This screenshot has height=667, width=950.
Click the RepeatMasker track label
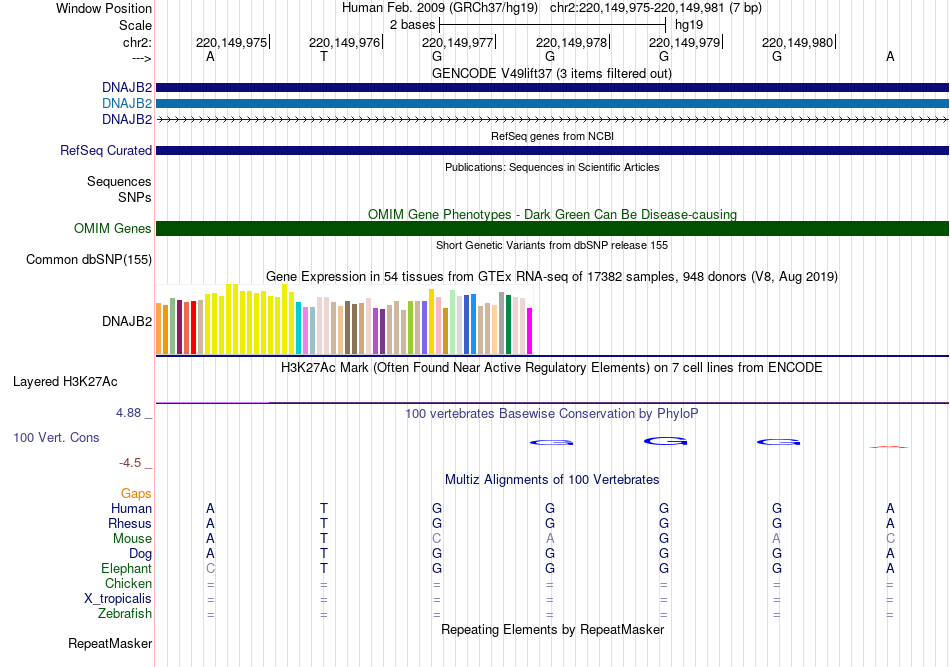click(109, 644)
